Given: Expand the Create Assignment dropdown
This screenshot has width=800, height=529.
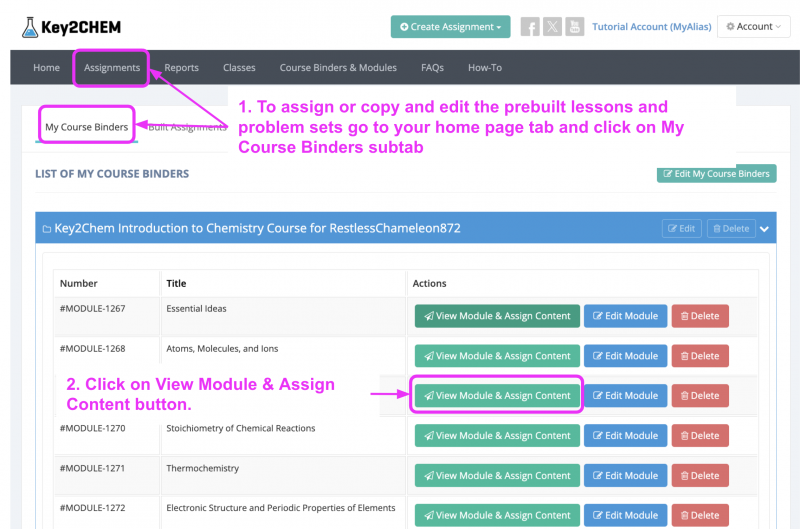Looking at the screenshot, I should (x=451, y=27).
